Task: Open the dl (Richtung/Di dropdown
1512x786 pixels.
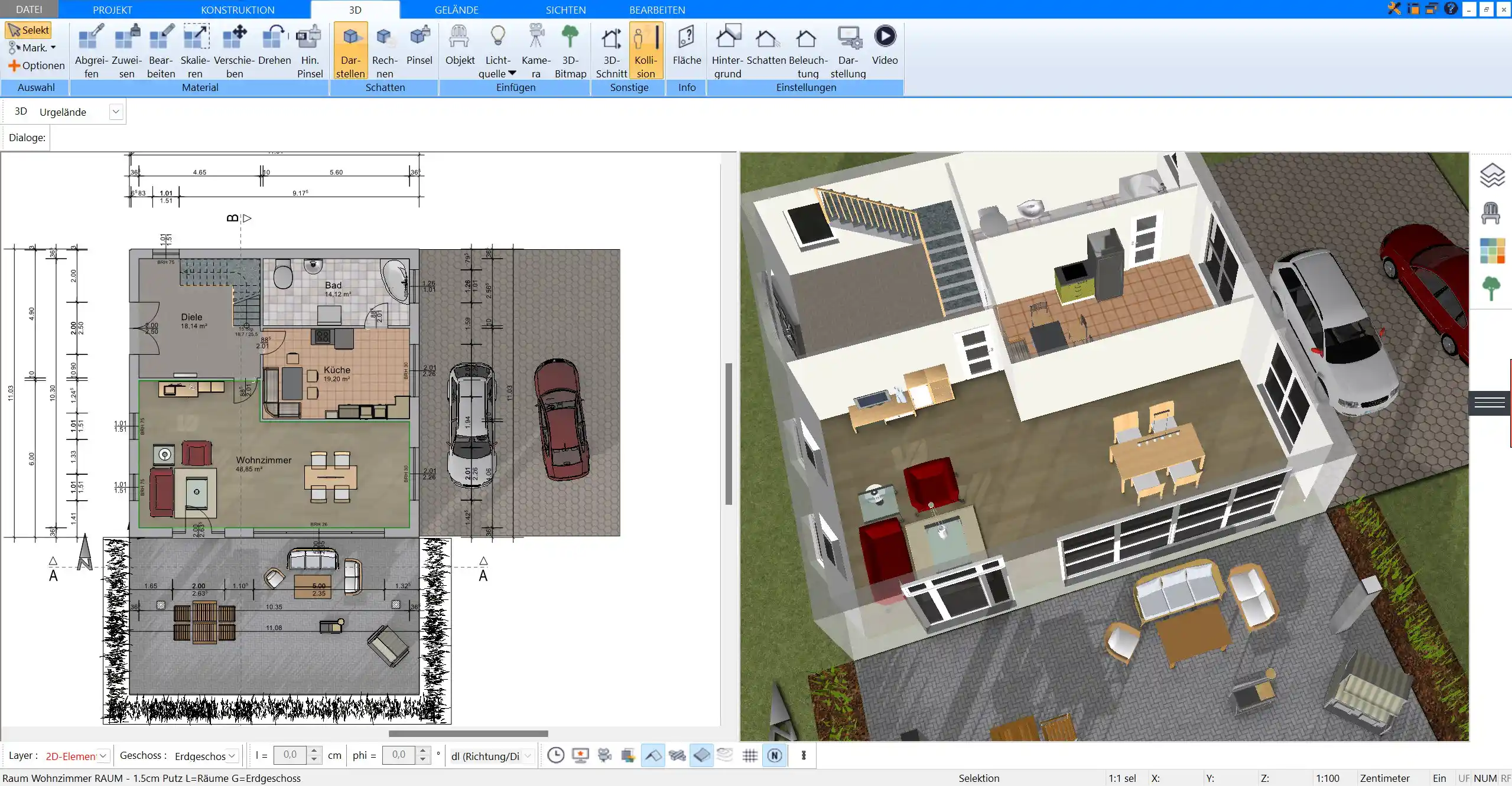Action: pyautogui.click(x=528, y=756)
